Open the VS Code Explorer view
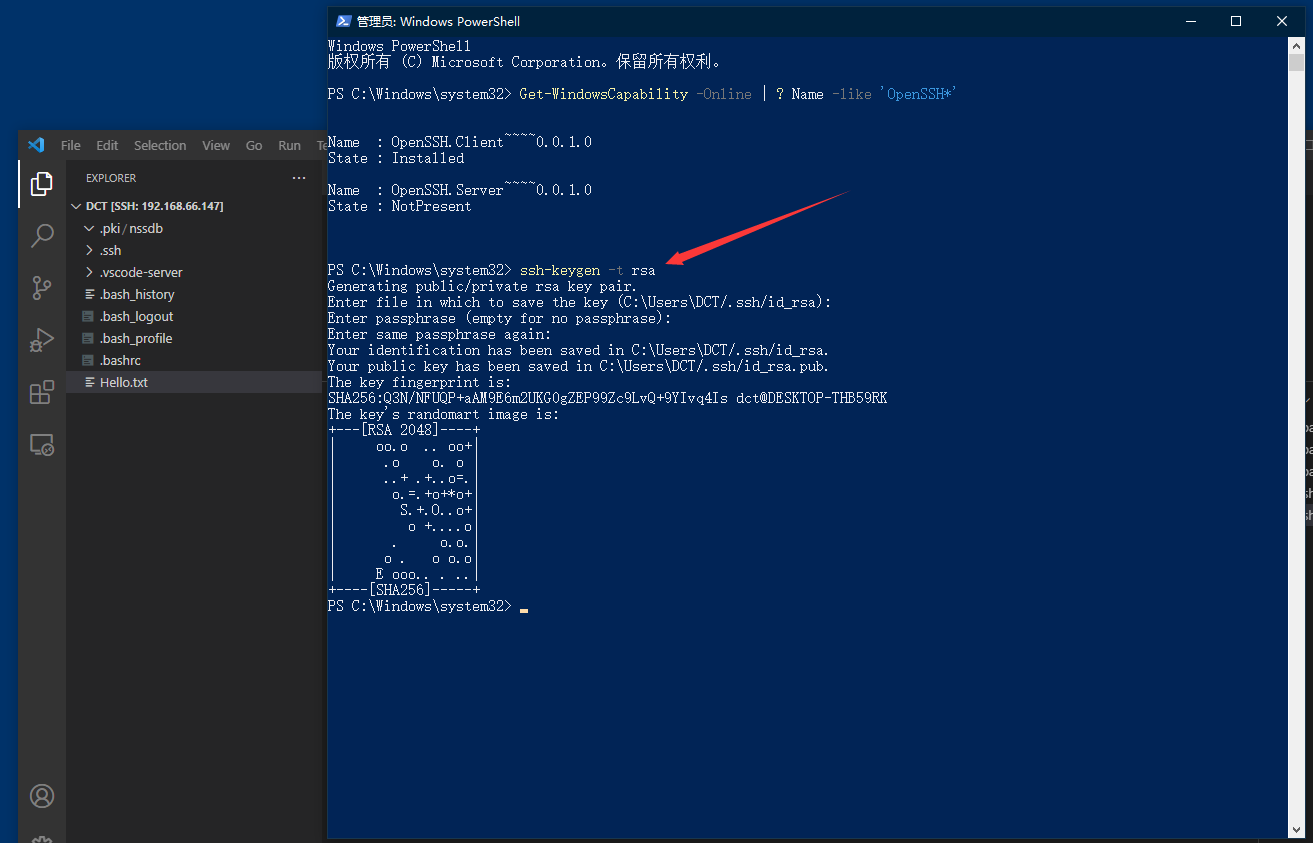1313x843 pixels. [x=41, y=184]
